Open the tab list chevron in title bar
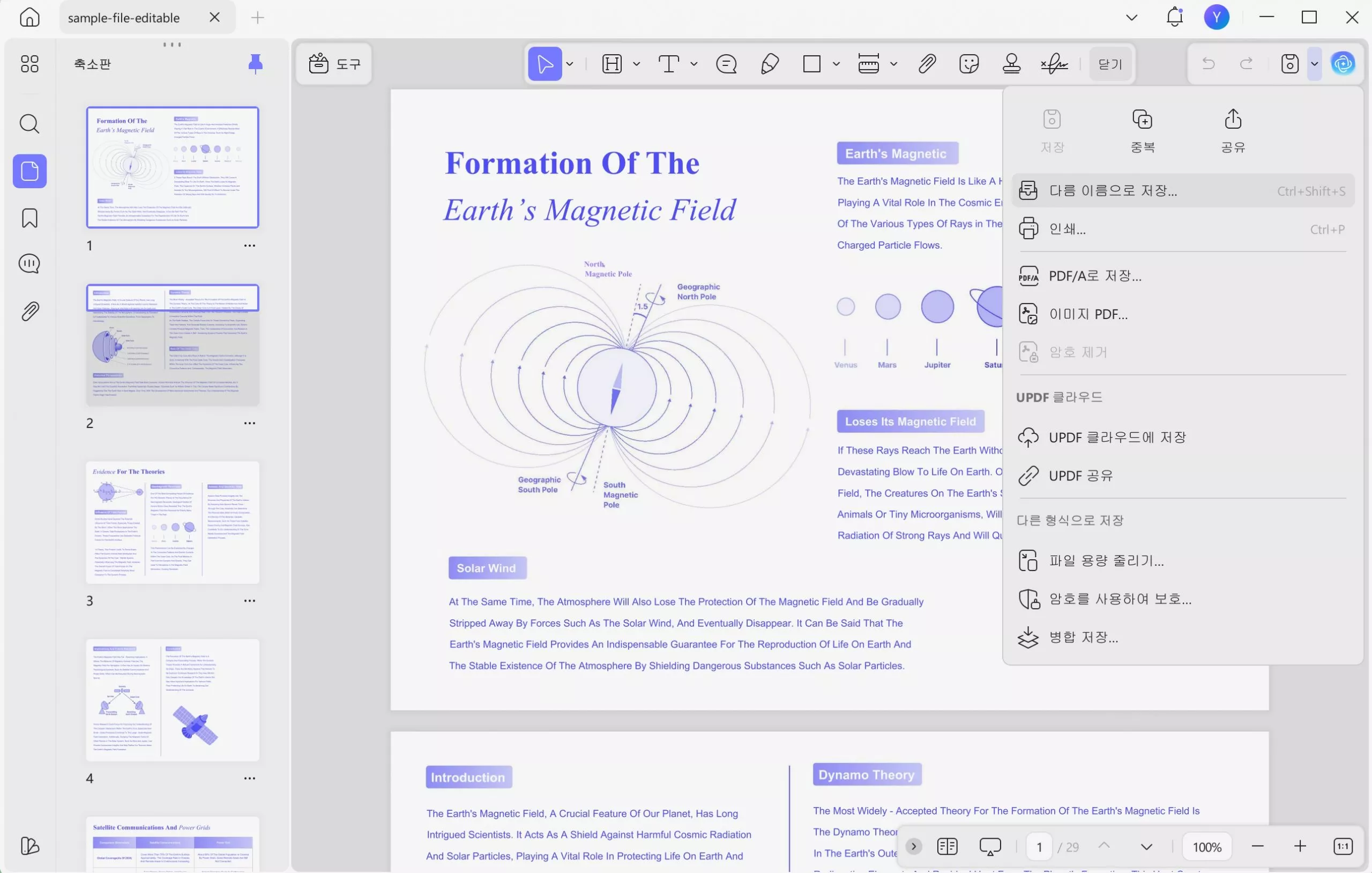The image size is (1372, 873). pos(1132,18)
